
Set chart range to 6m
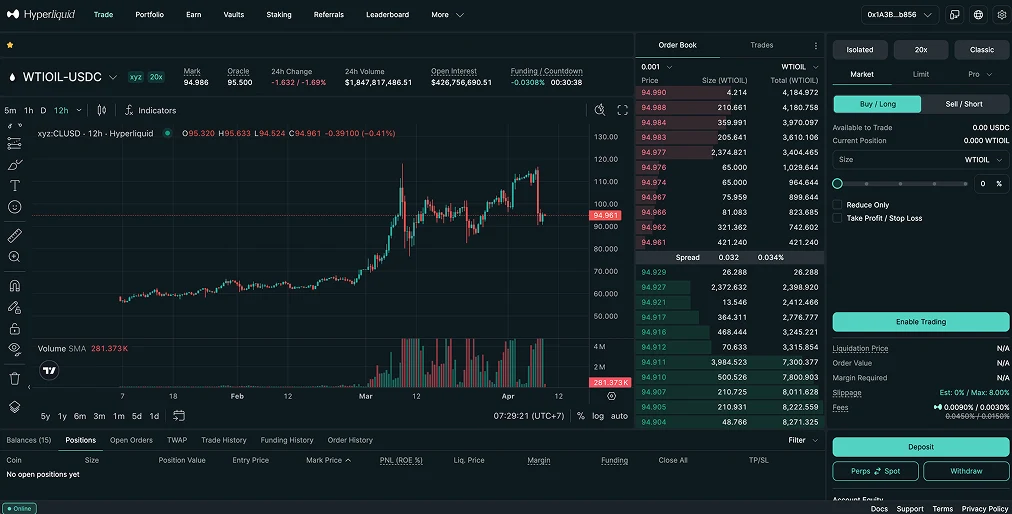coord(80,416)
